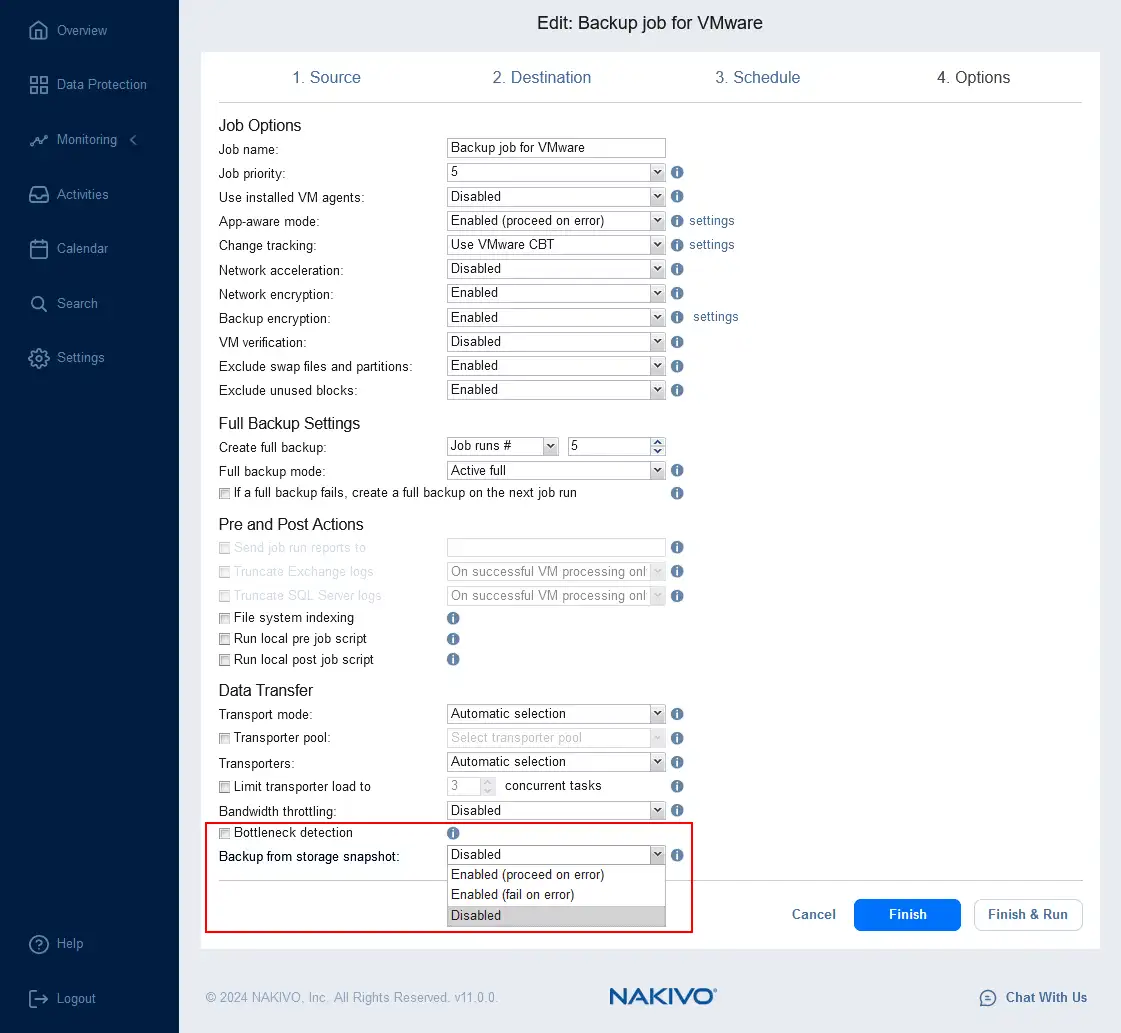Open App-aware mode settings link
The width and height of the screenshot is (1121, 1033).
[711, 221]
